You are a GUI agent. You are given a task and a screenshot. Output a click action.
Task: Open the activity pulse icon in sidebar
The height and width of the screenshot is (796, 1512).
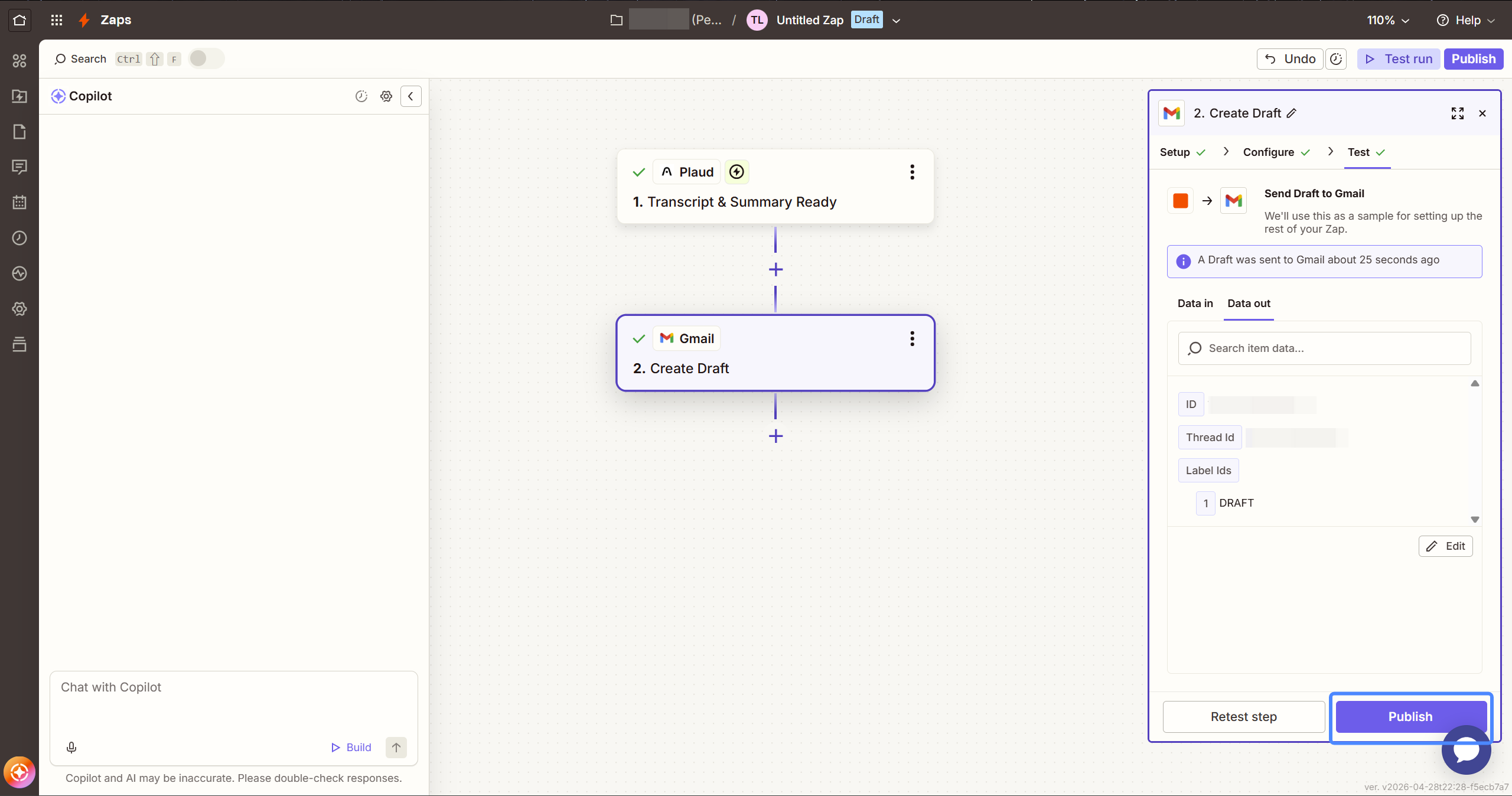[19, 273]
